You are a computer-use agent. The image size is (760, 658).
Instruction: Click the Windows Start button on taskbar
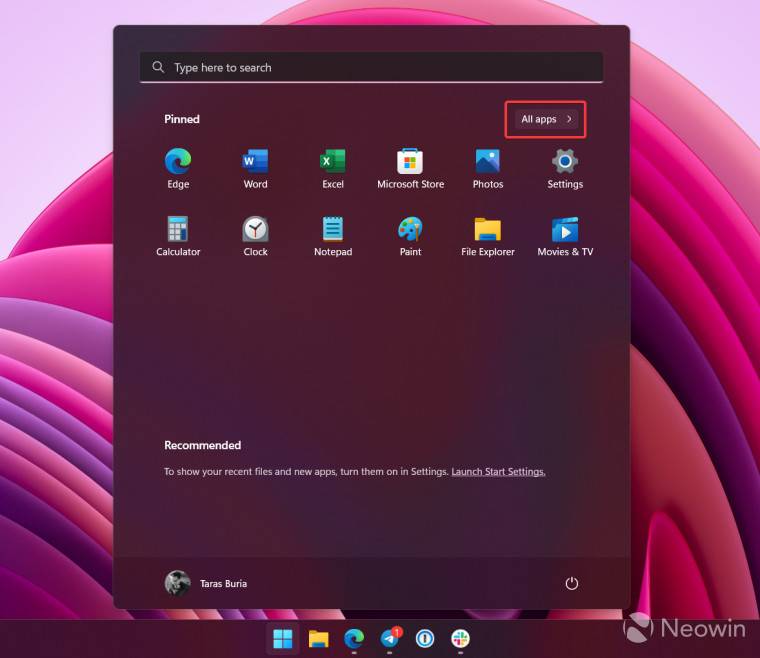point(283,639)
